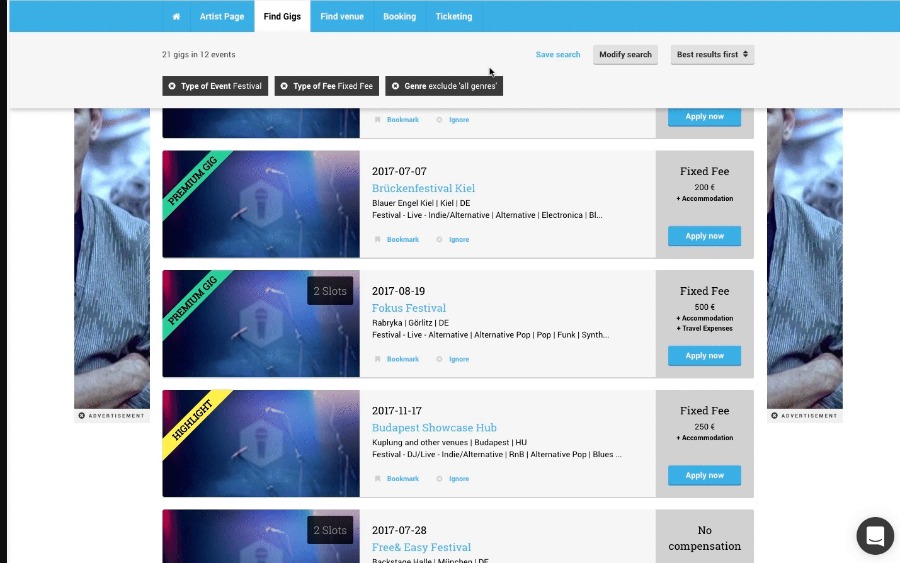Open the Ticketing tab
This screenshot has width=900, height=563.
click(x=453, y=16)
